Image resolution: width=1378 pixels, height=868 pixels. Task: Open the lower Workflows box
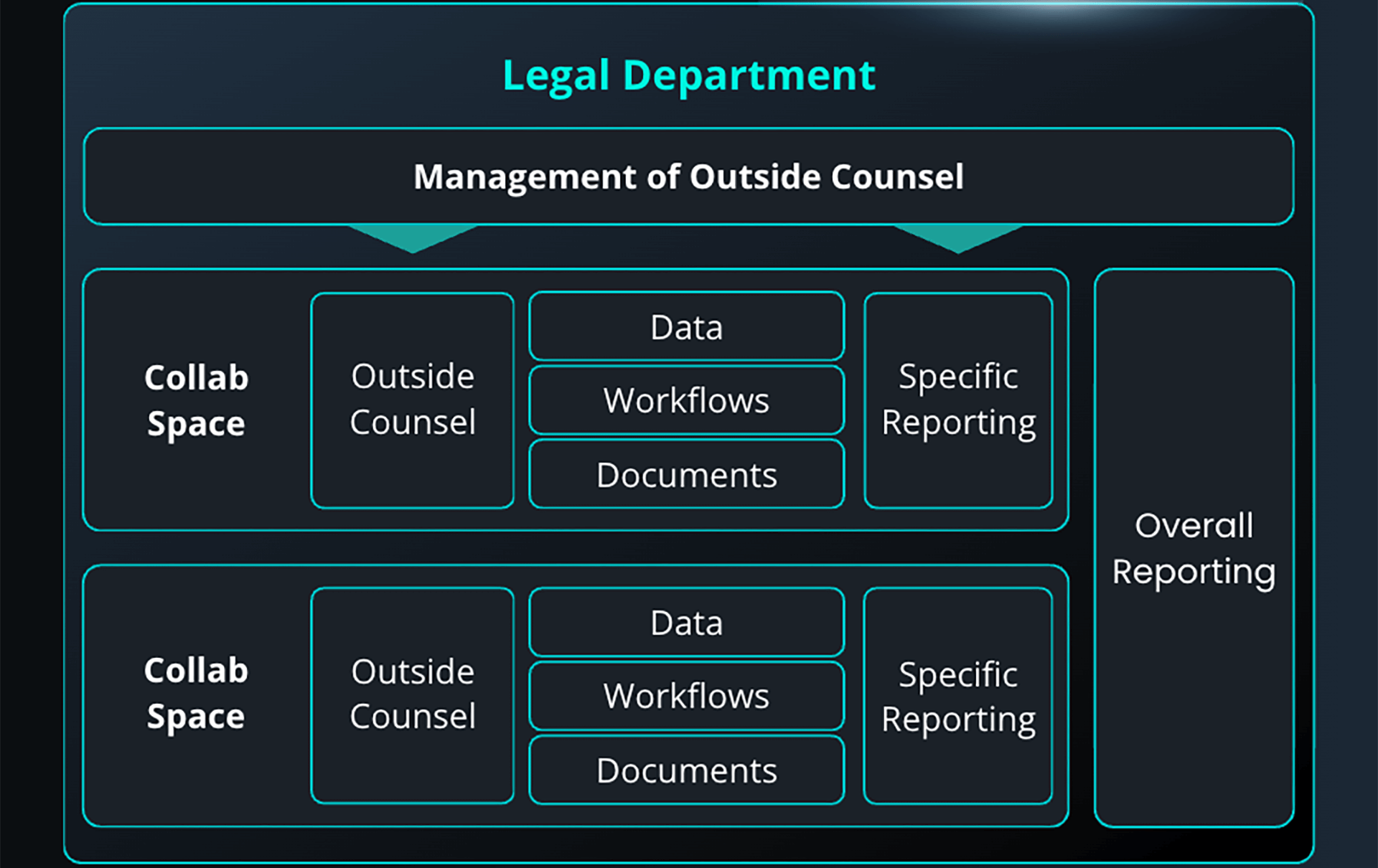pos(686,696)
